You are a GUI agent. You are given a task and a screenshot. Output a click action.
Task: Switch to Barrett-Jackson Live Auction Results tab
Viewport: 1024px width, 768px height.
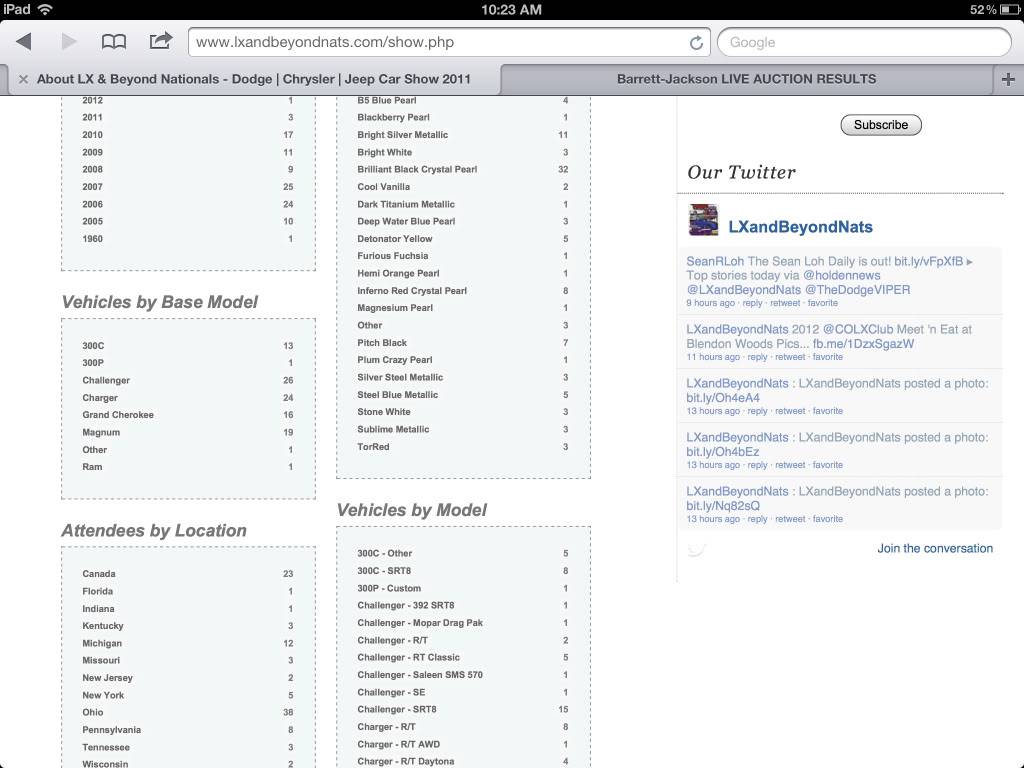(x=746, y=79)
